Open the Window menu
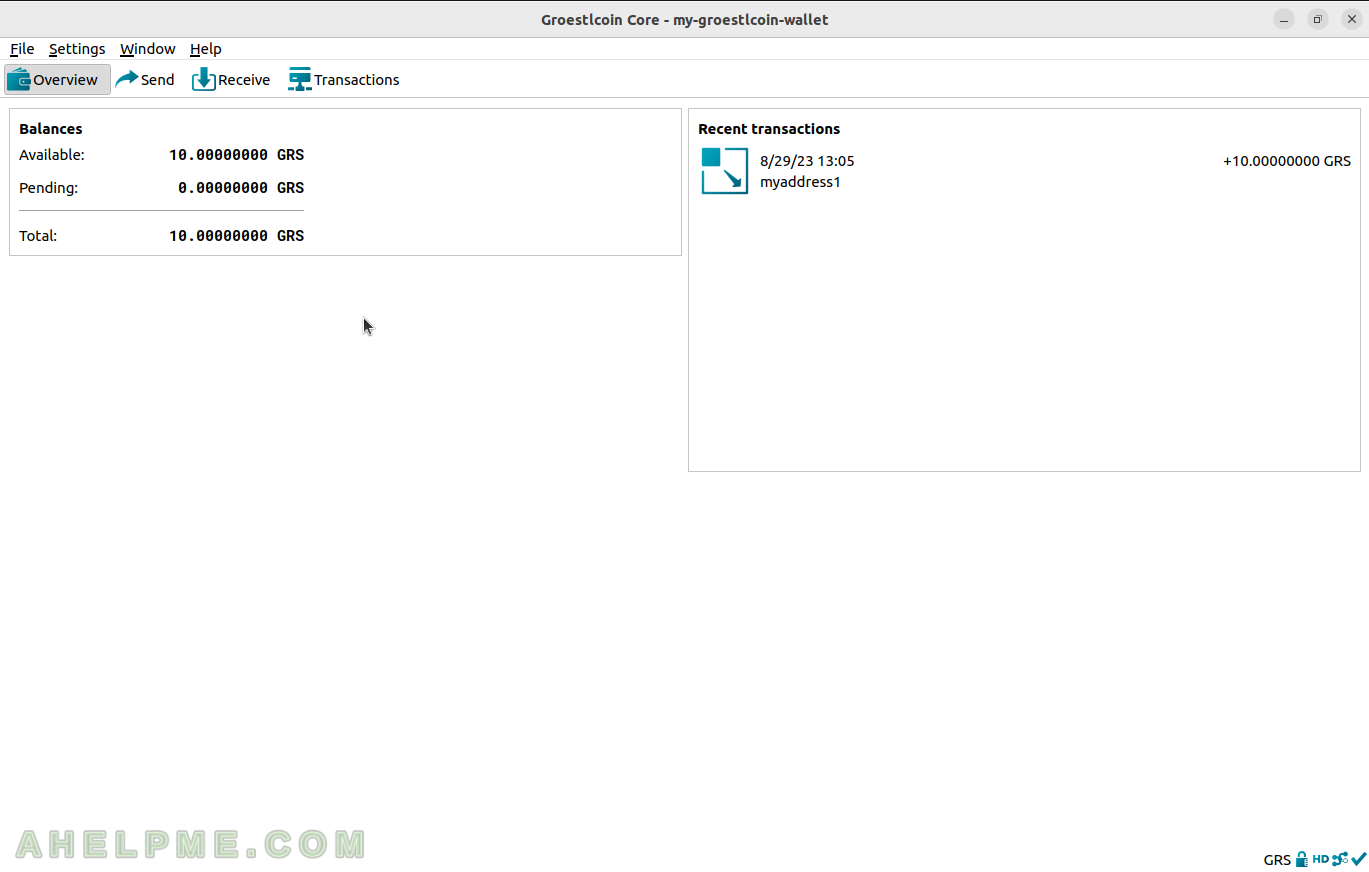 click(x=147, y=49)
